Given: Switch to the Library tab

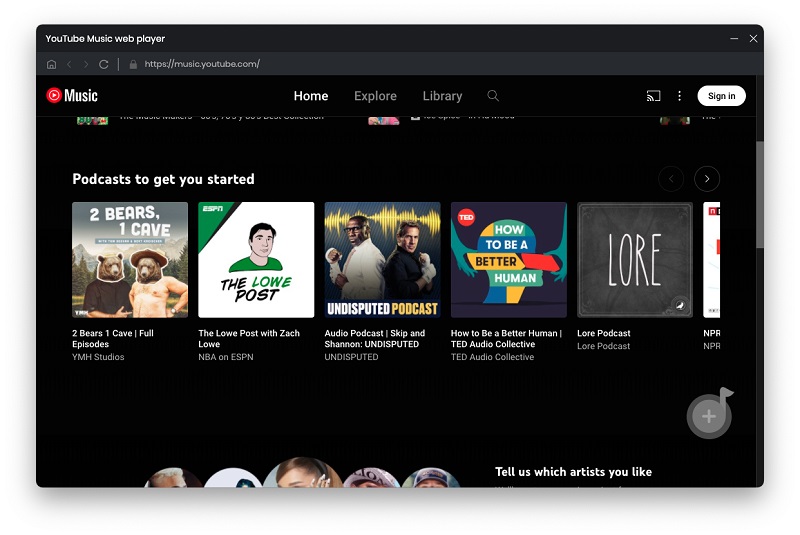Looking at the screenshot, I should 442,96.
